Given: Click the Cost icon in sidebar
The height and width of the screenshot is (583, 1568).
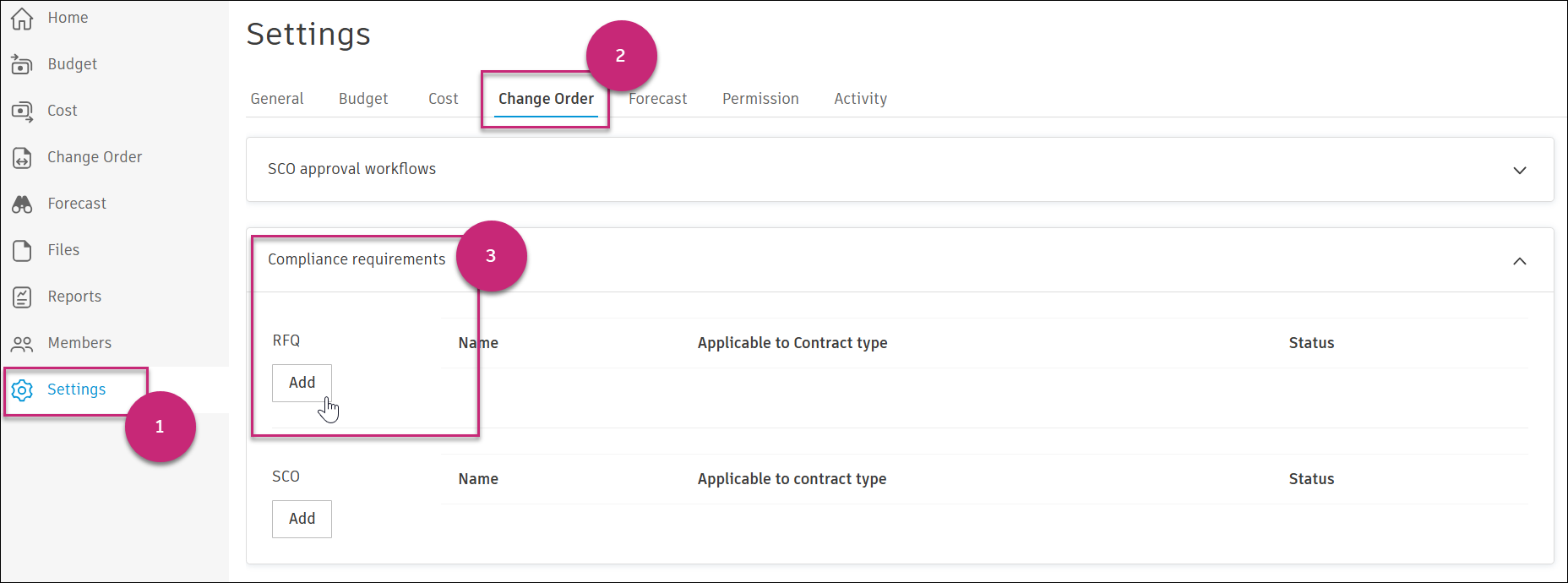Looking at the screenshot, I should [x=22, y=111].
